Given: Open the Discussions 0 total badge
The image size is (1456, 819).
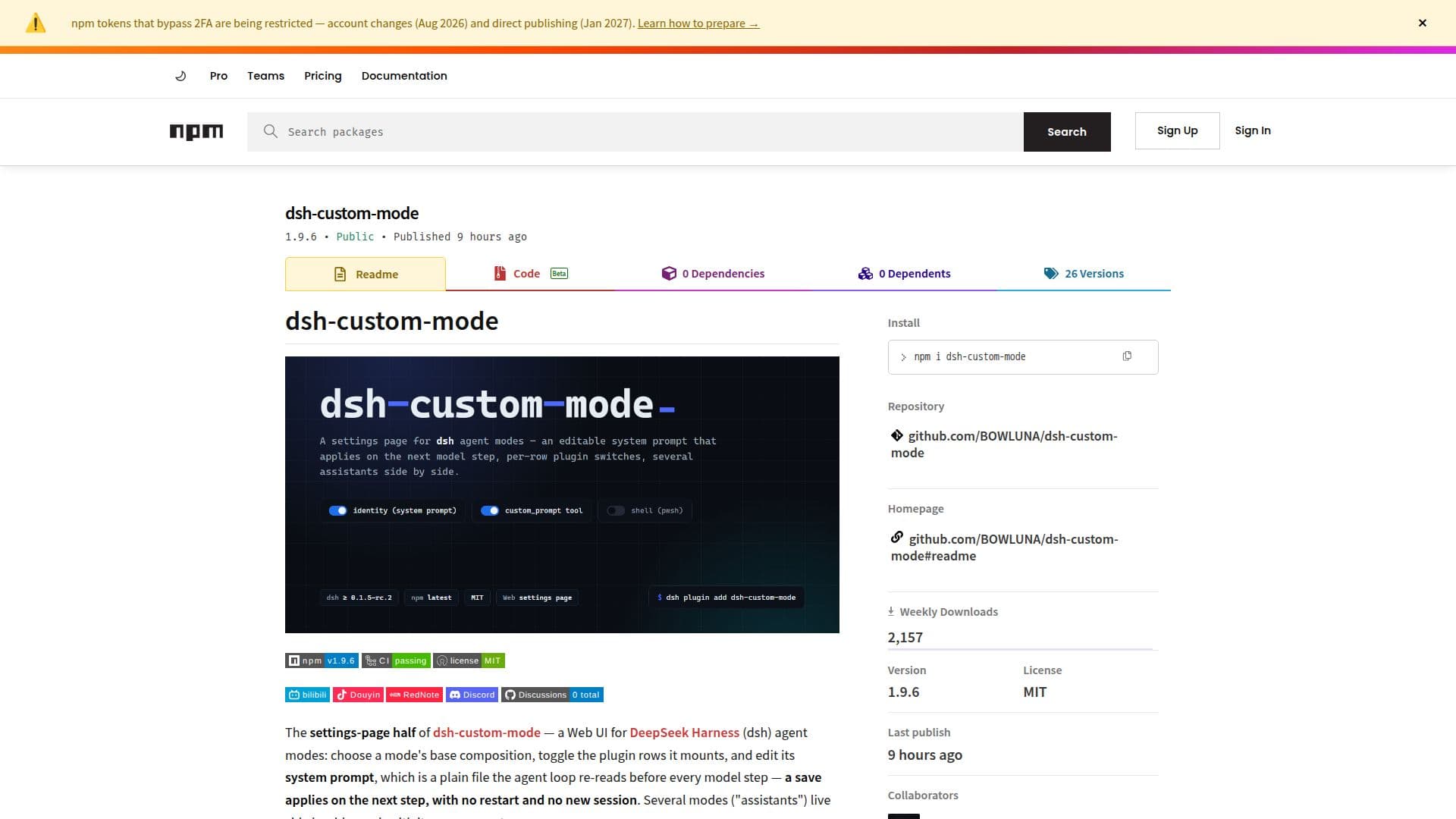Looking at the screenshot, I should pos(552,695).
